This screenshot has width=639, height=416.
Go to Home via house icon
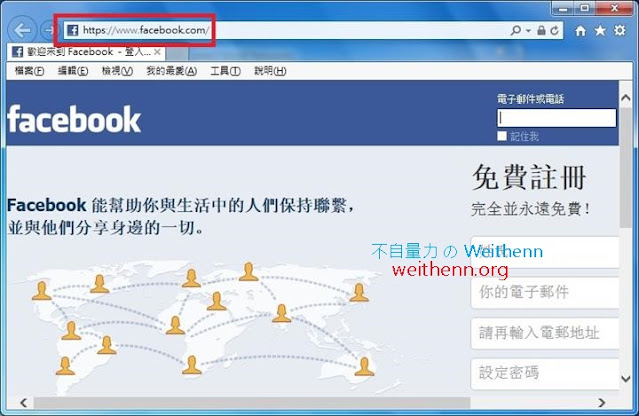580,31
